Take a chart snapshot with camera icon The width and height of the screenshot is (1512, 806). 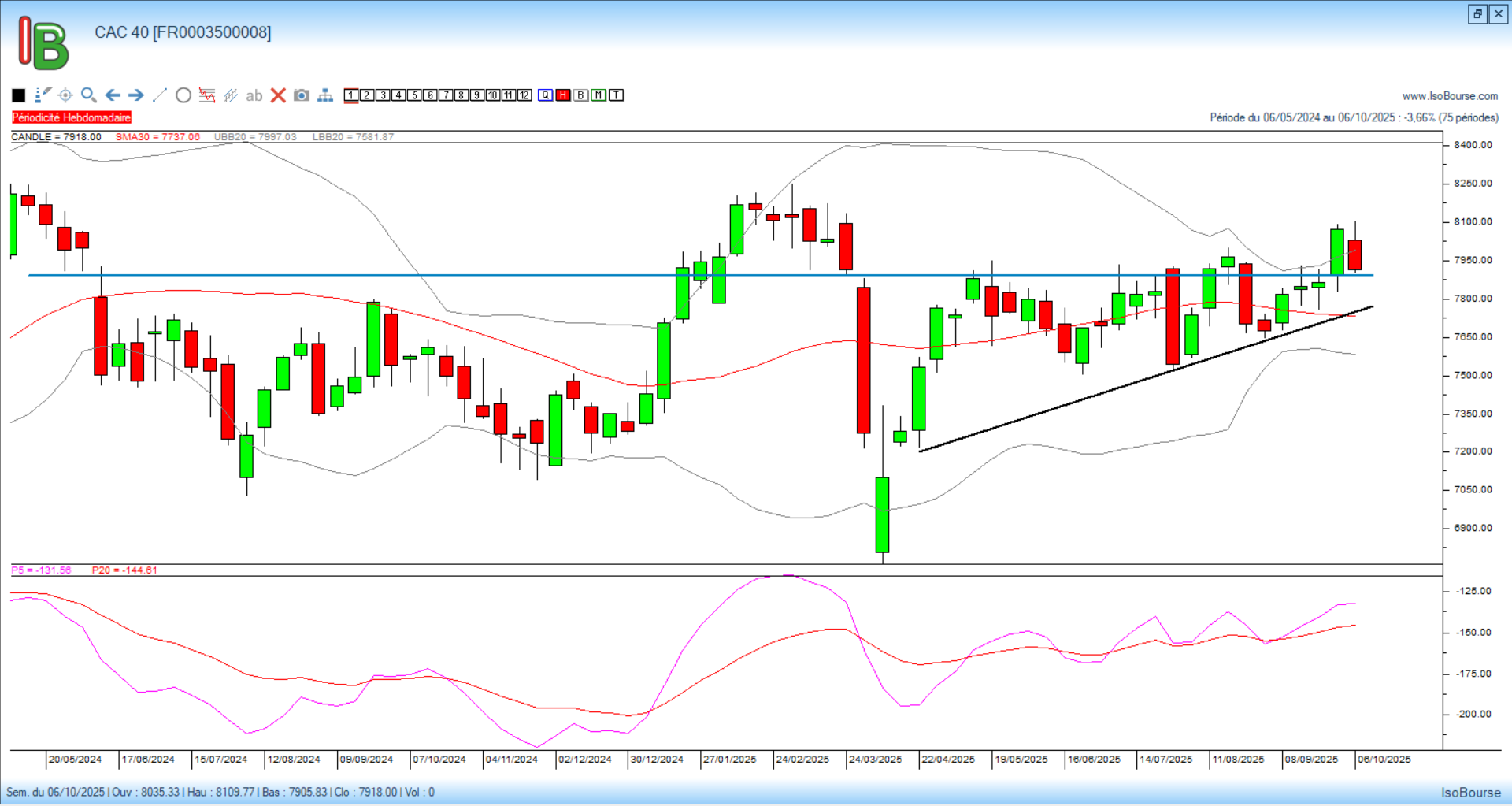tap(301, 95)
